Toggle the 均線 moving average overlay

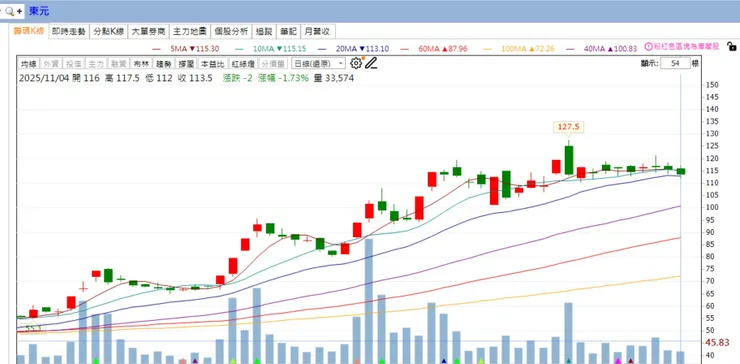click(x=28, y=64)
